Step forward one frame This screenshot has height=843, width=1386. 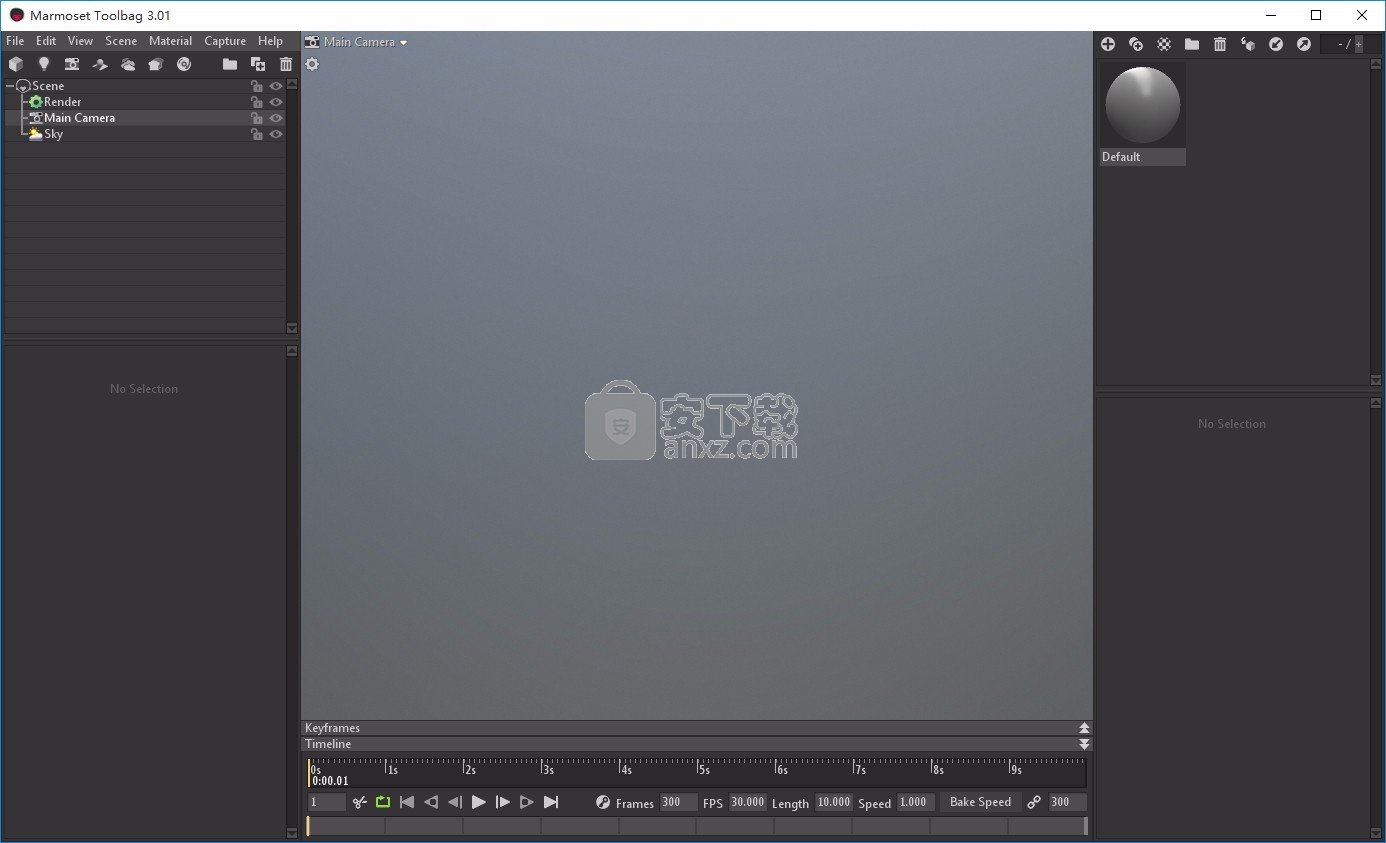pyautogui.click(x=503, y=802)
